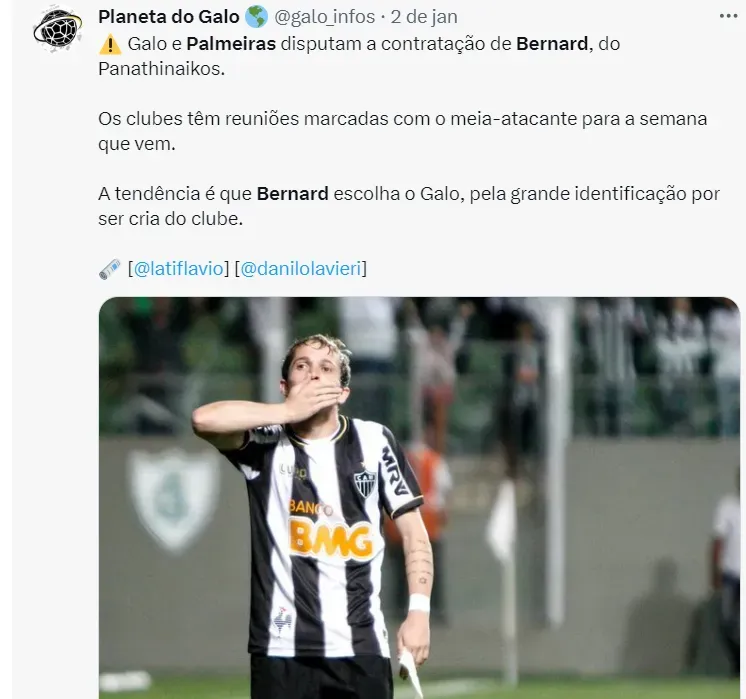Open the tweet via the '2 de jan' timestamp

pos(424,17)
